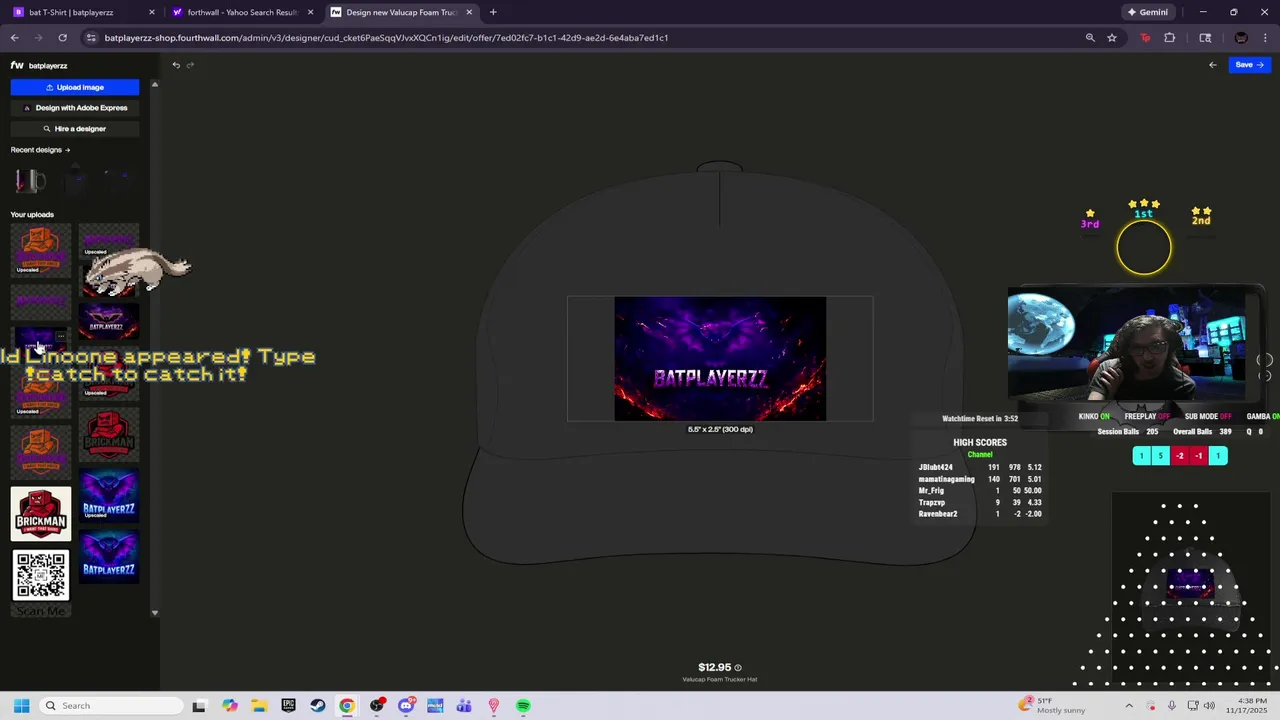Hire a designer

pos(75,129)
